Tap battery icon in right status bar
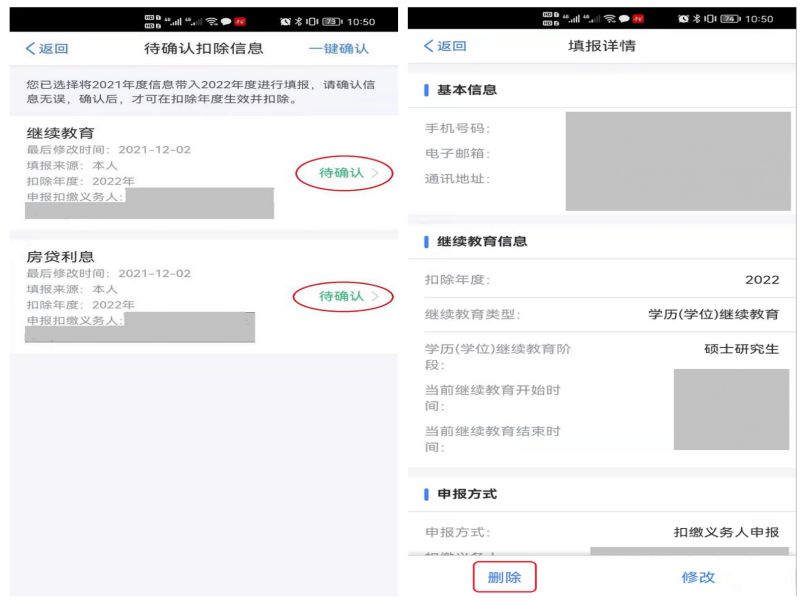Viewport: 806px width, 604px height. click(730, 19)
